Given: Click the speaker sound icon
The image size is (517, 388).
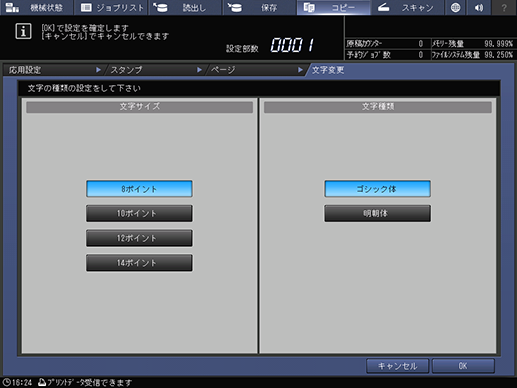Looking at the screenshot, I should point(479,7).
